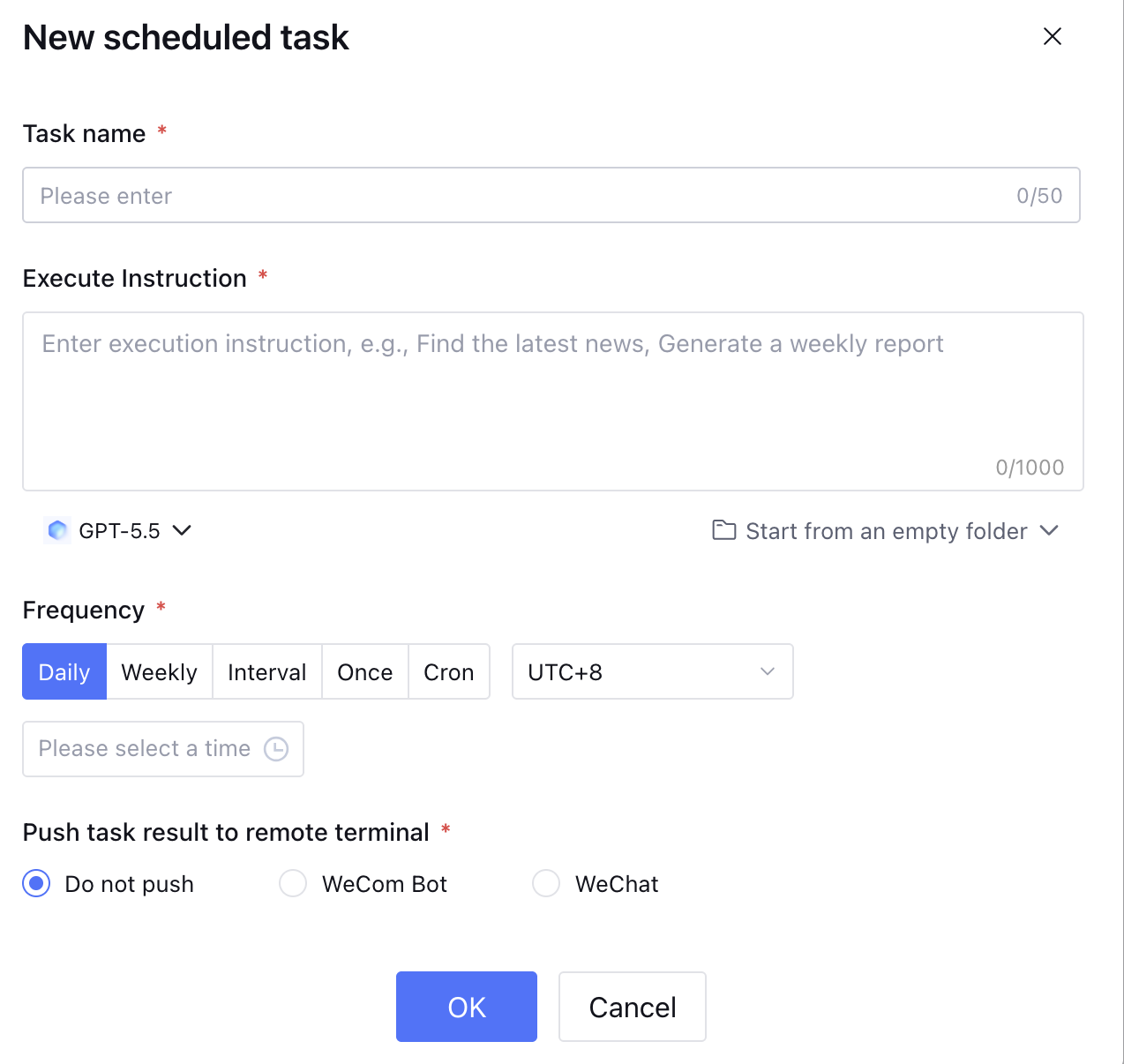The height and width of the screenshot is (1064, 1124).
Task: Click the folder icon beside Start from empty folder
Action: 724,530
